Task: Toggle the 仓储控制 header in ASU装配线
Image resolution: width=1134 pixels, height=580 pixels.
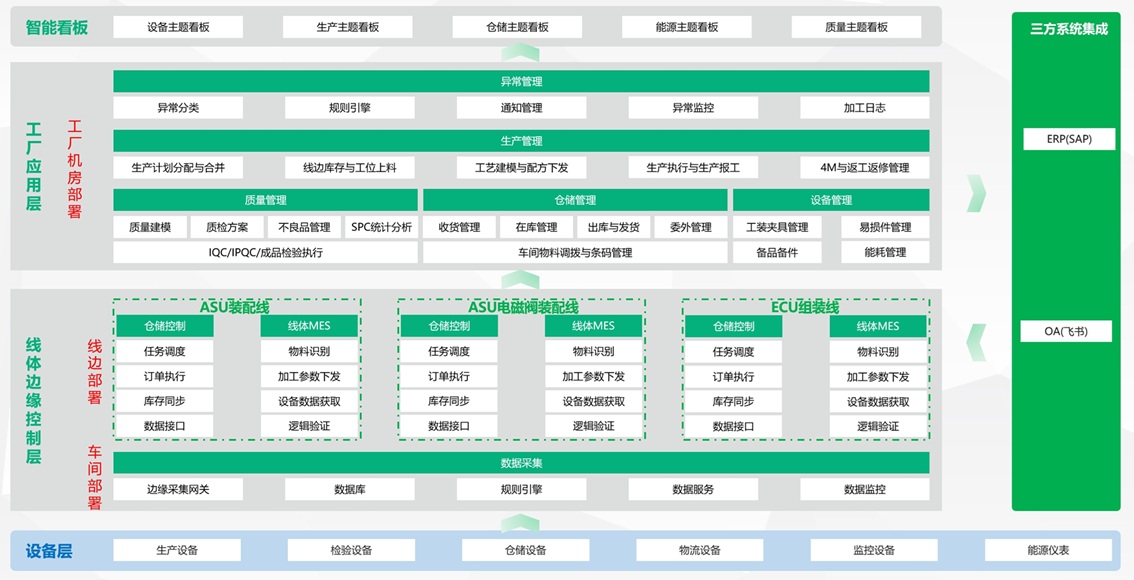Action: coord(166,326)
